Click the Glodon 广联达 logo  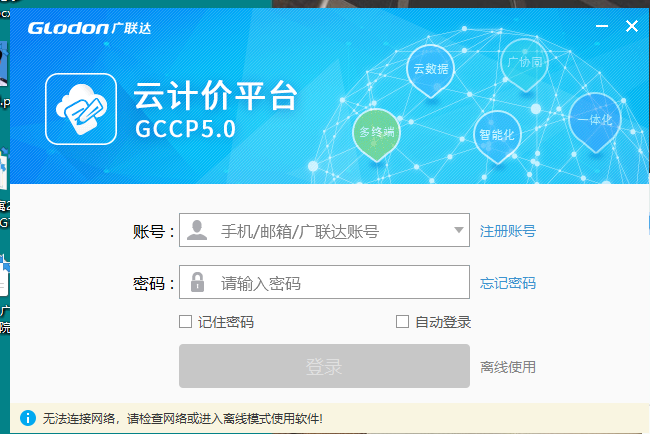point(90,28)
